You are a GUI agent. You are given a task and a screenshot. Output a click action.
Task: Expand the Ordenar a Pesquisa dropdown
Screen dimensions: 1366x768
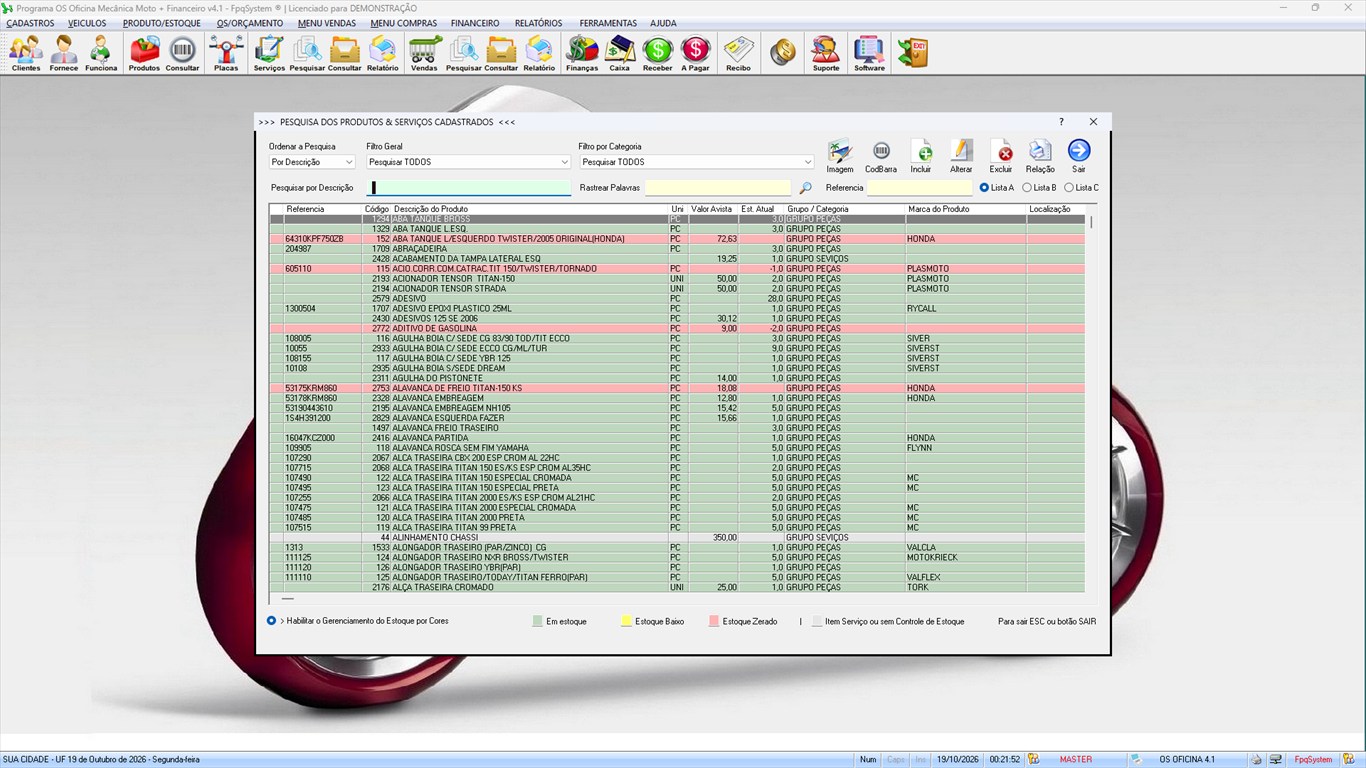(349, 162)
